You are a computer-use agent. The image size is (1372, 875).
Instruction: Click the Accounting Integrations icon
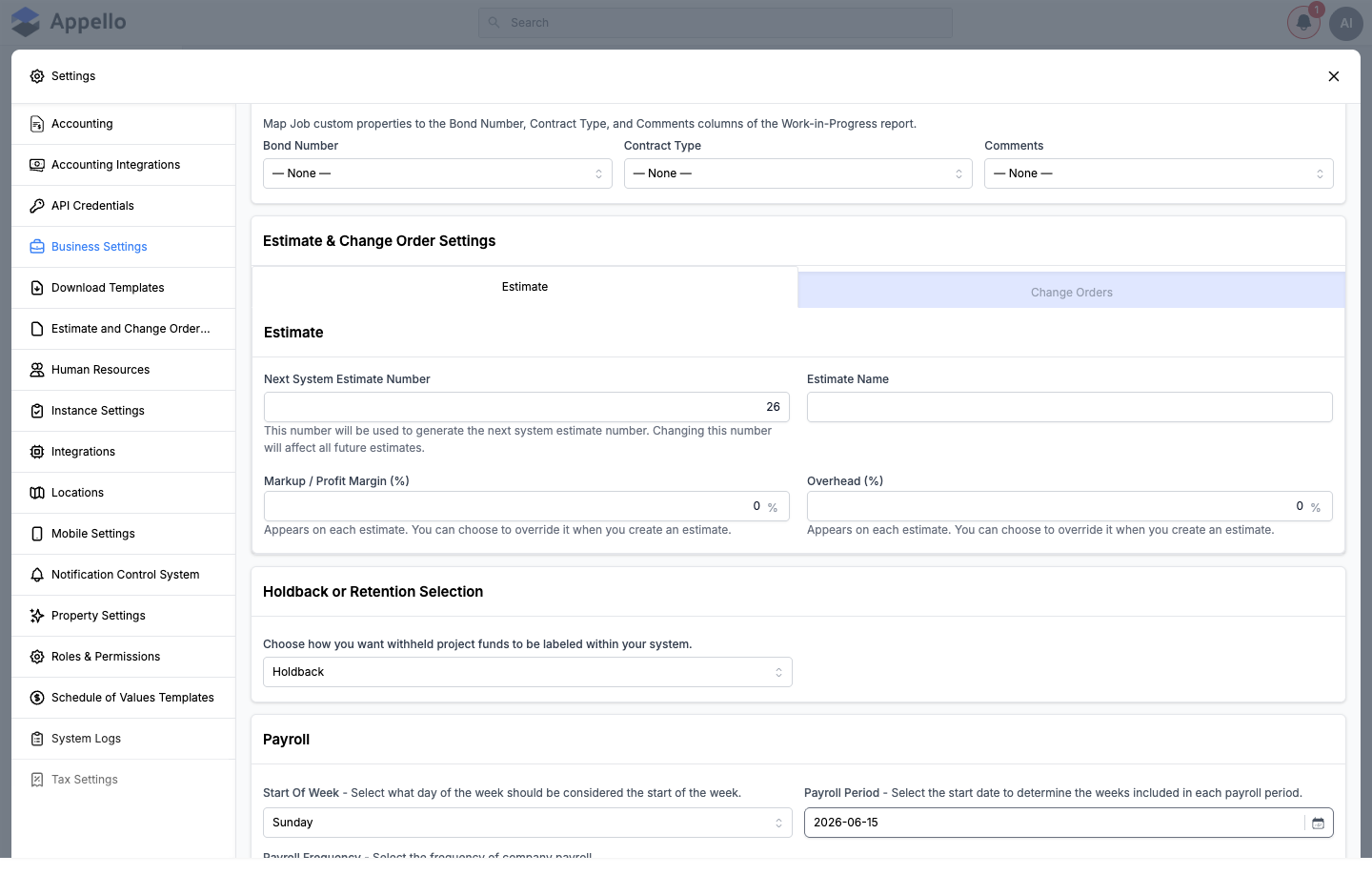[37, 165]
